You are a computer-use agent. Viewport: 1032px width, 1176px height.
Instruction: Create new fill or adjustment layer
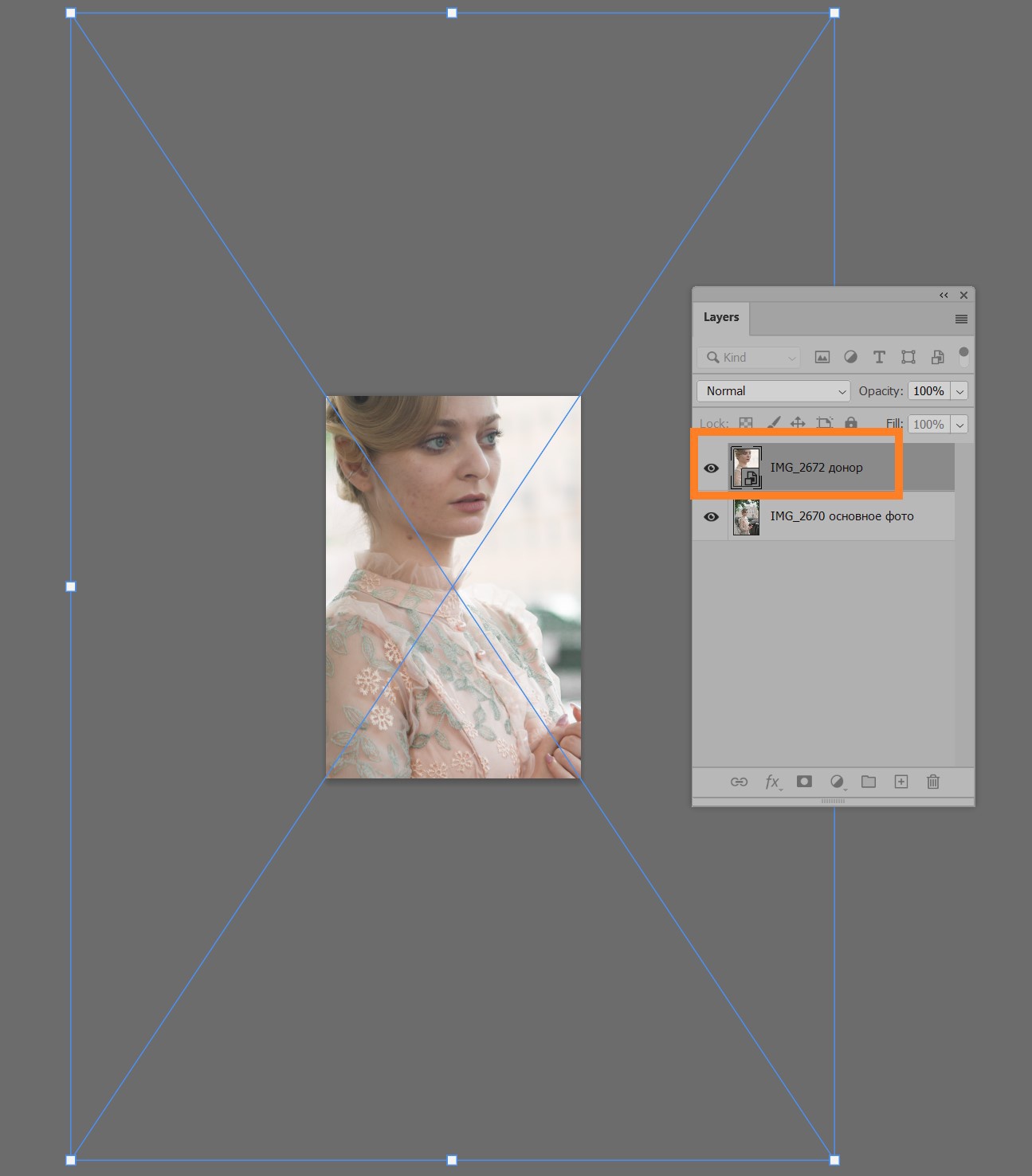837,782
